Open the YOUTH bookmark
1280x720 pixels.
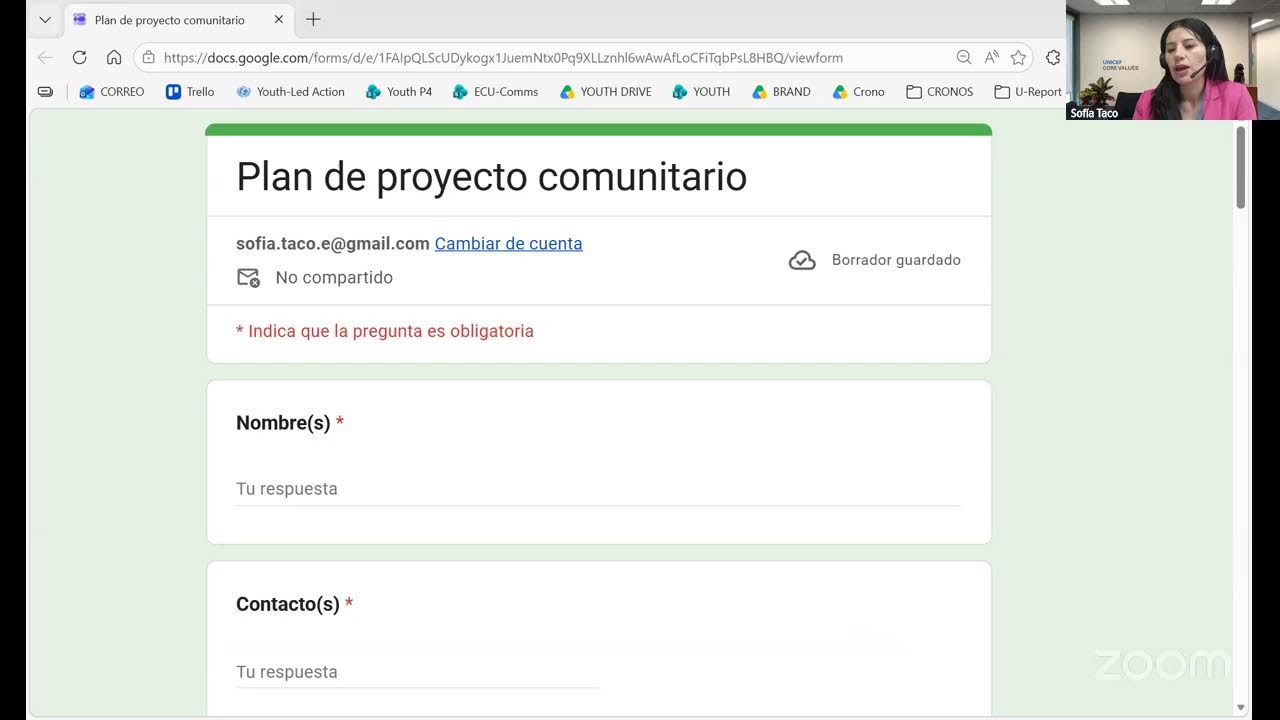[x=701, y=91]
